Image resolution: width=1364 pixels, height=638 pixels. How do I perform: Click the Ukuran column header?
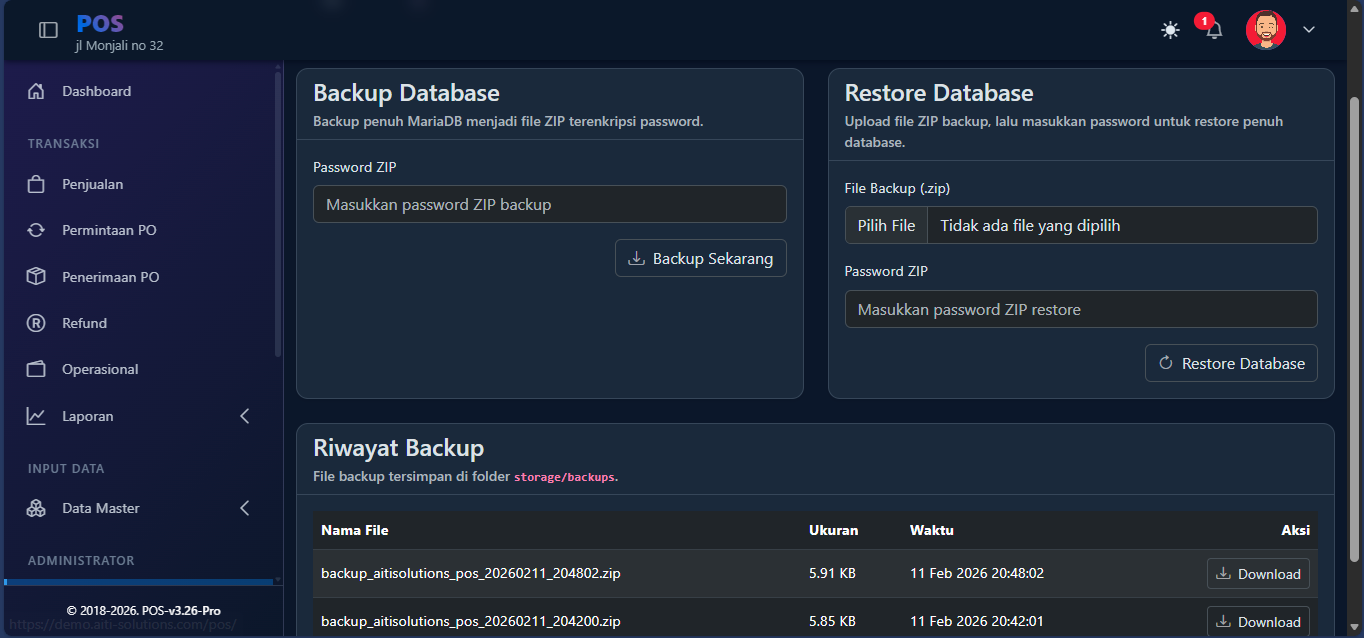click(833, 530)
